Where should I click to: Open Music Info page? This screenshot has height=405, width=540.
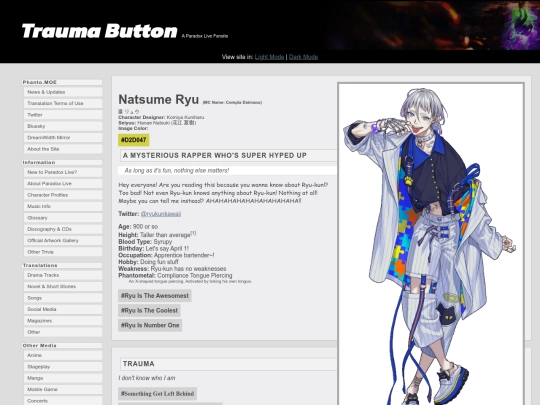point(63,206)
